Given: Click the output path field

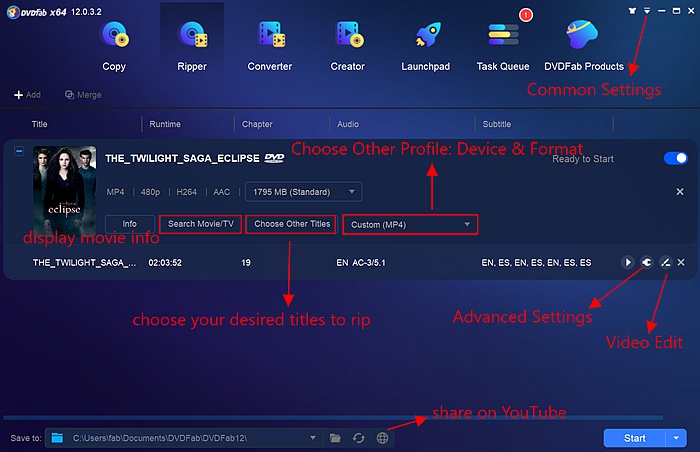Looking at the screenshot, I should pyautogui.click(x=183, y=438).
